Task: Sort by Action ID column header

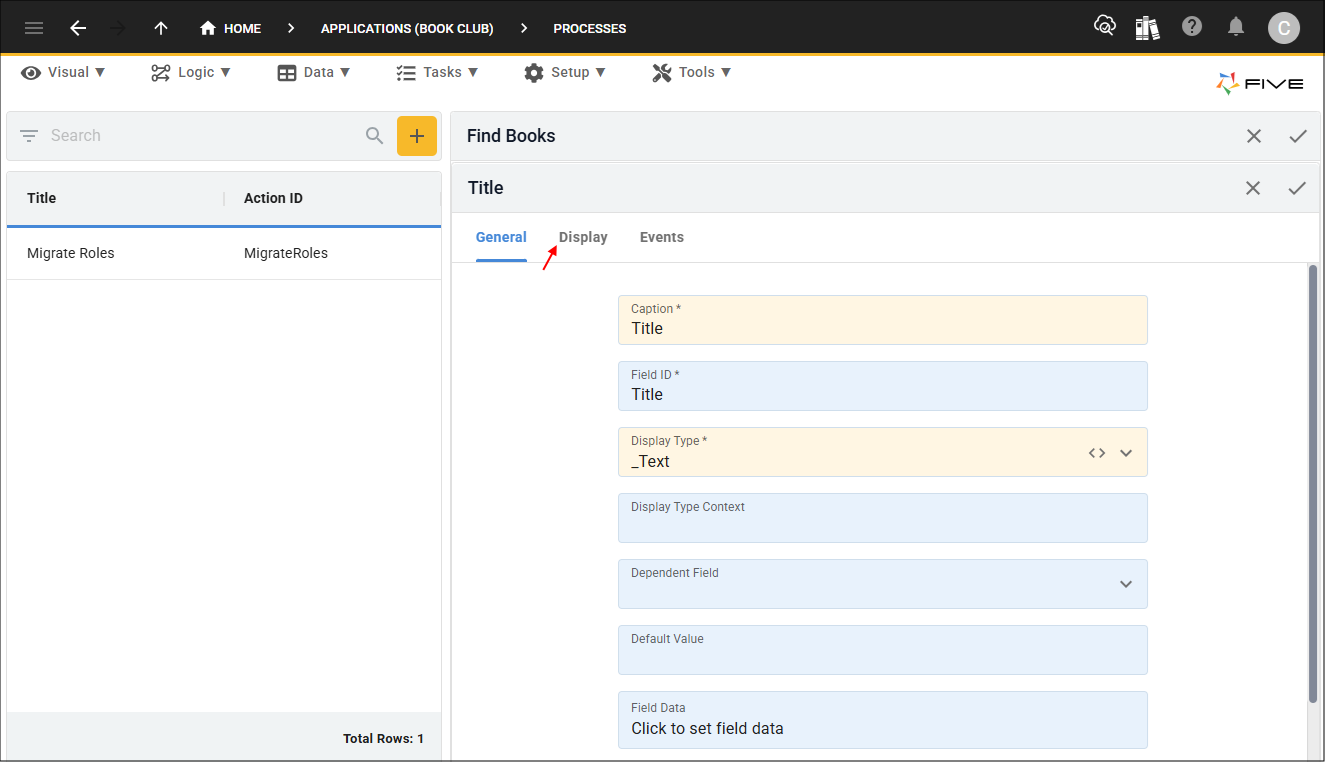Action: (x=273, y=198)
